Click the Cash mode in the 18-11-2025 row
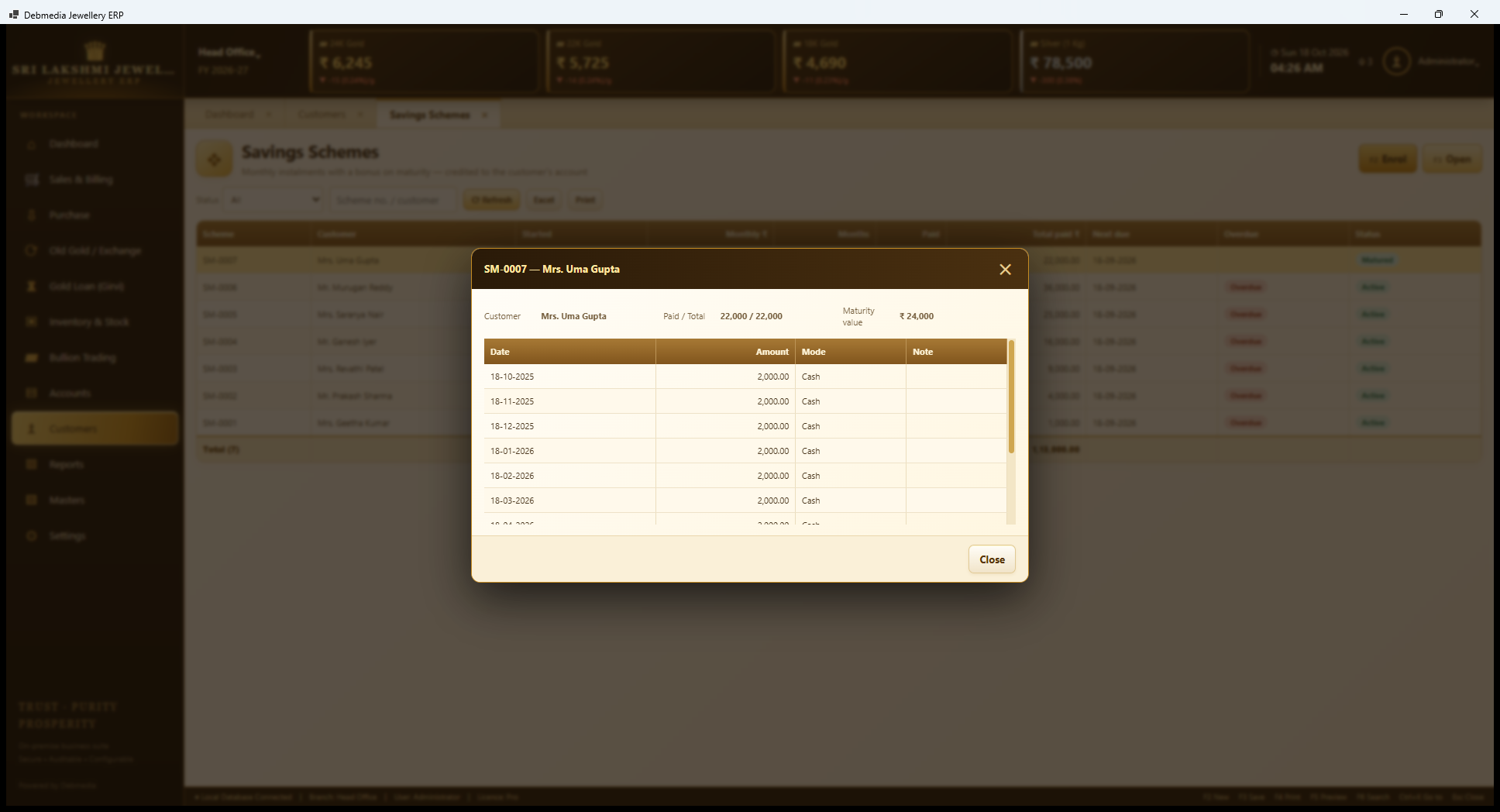The image size is (1500, 812). point(810,401)
